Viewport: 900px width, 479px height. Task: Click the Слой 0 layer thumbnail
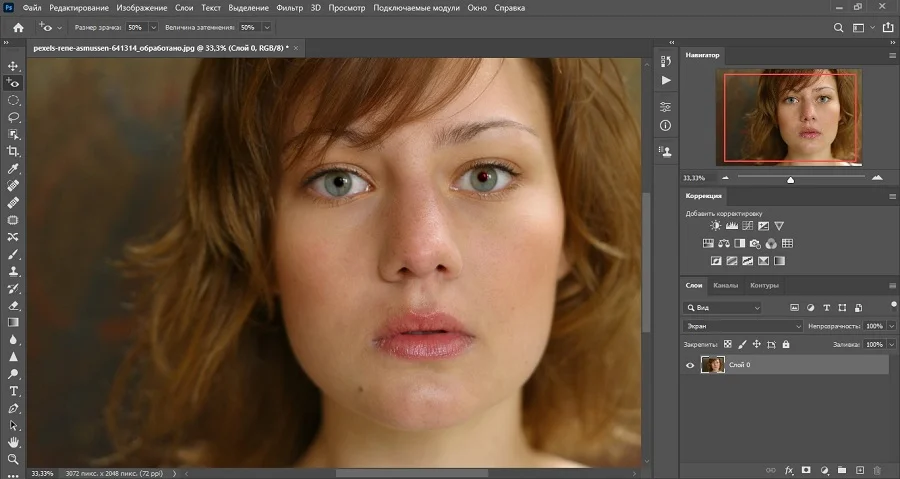coord(712,365)
